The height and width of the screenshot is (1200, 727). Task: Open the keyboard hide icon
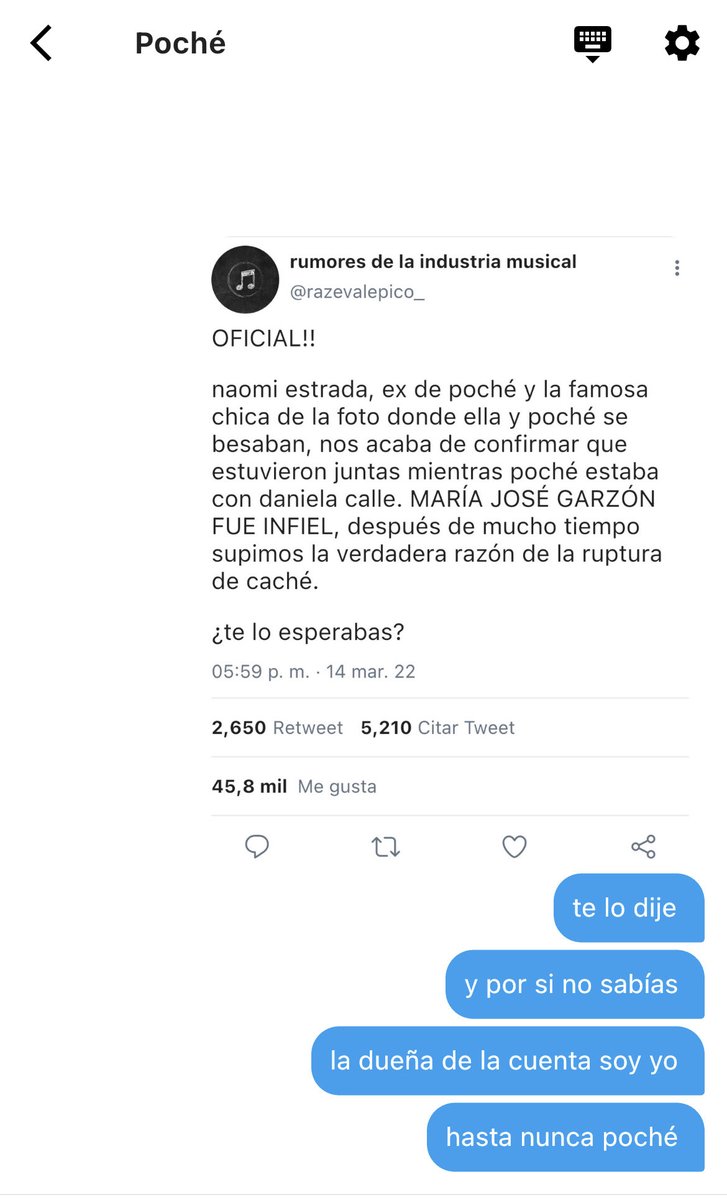592,44
